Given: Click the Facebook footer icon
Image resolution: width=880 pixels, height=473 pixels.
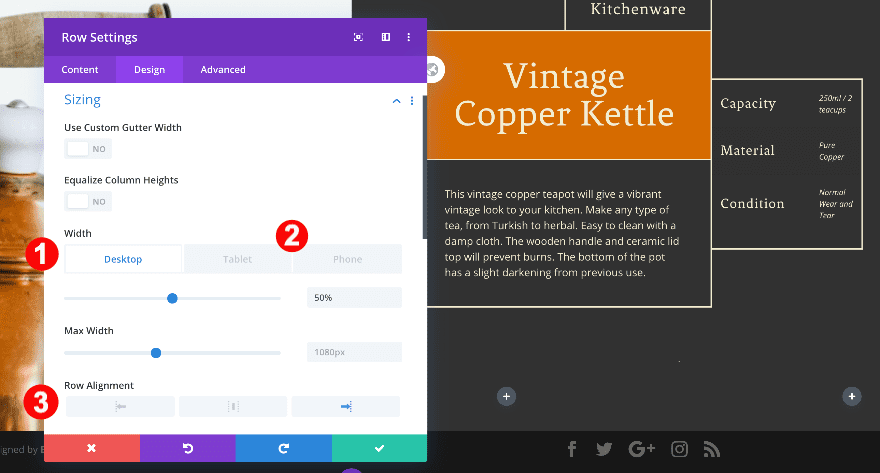Looking at the screenshot, I should coord(571,449).
